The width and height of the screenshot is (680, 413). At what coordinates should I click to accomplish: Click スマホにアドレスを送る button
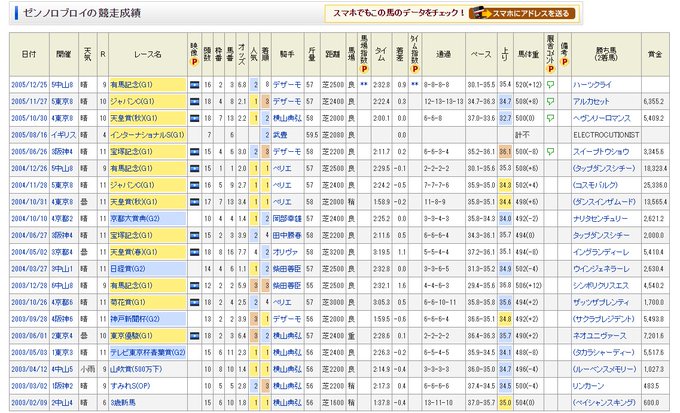point(522,13)
